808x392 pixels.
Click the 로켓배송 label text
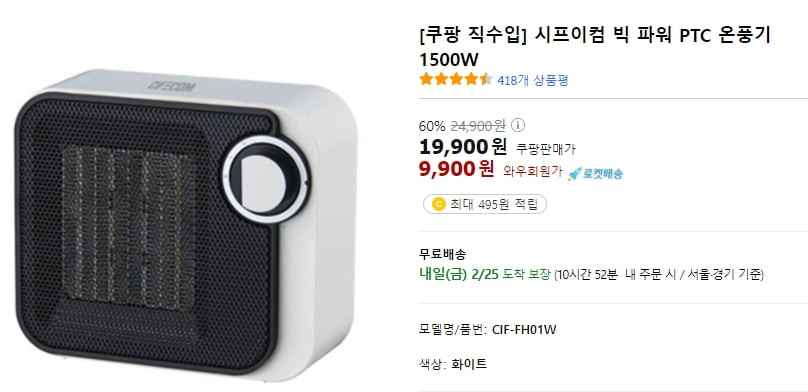(x=603, y=175)
